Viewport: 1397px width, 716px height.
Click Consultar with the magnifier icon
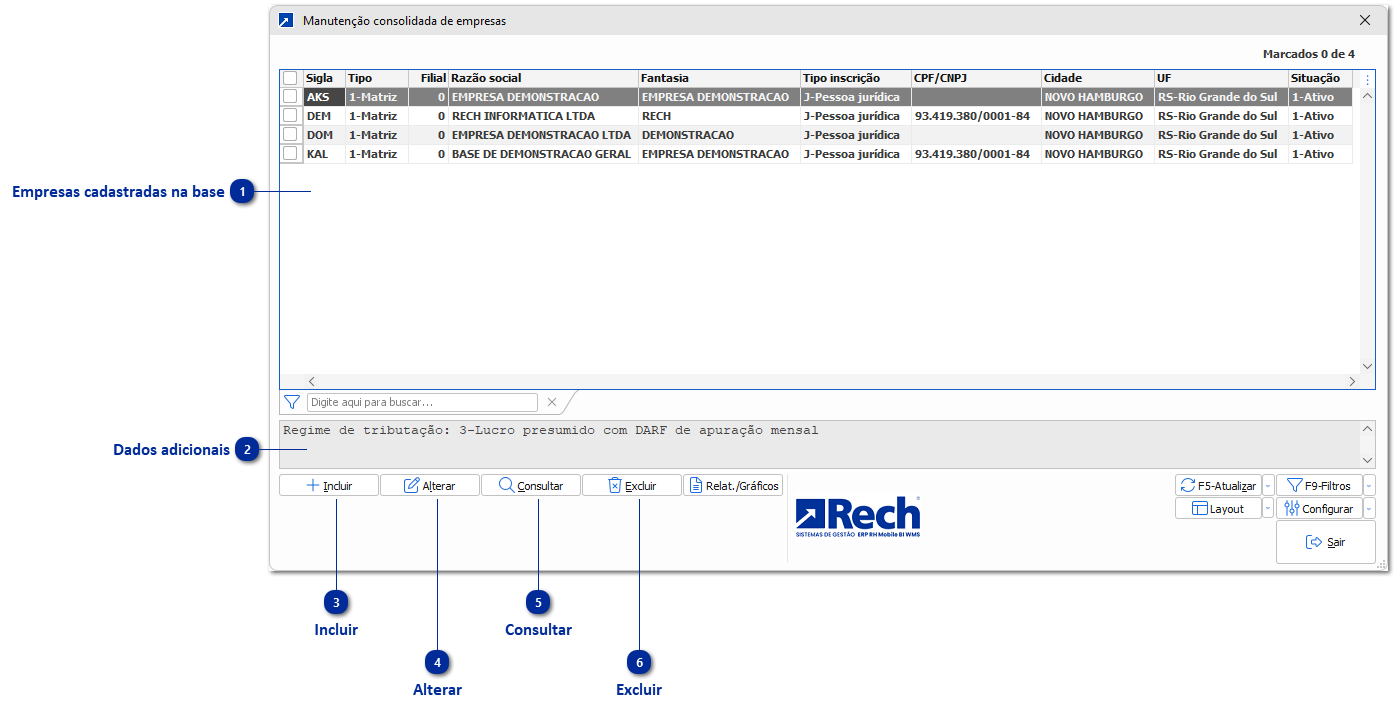(530, 485)
